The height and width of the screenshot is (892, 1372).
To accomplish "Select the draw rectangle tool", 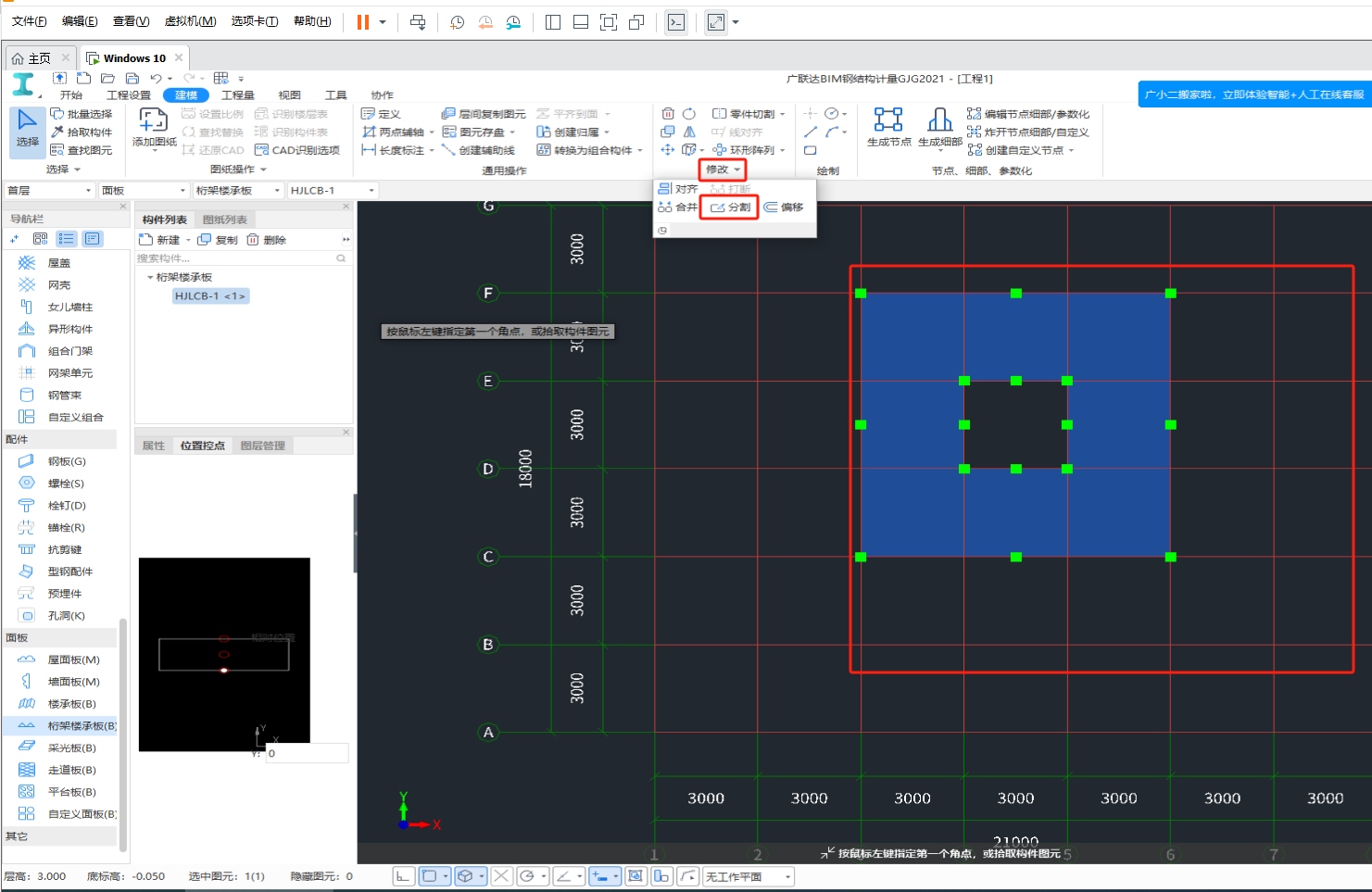I will [x=811, y=150].
